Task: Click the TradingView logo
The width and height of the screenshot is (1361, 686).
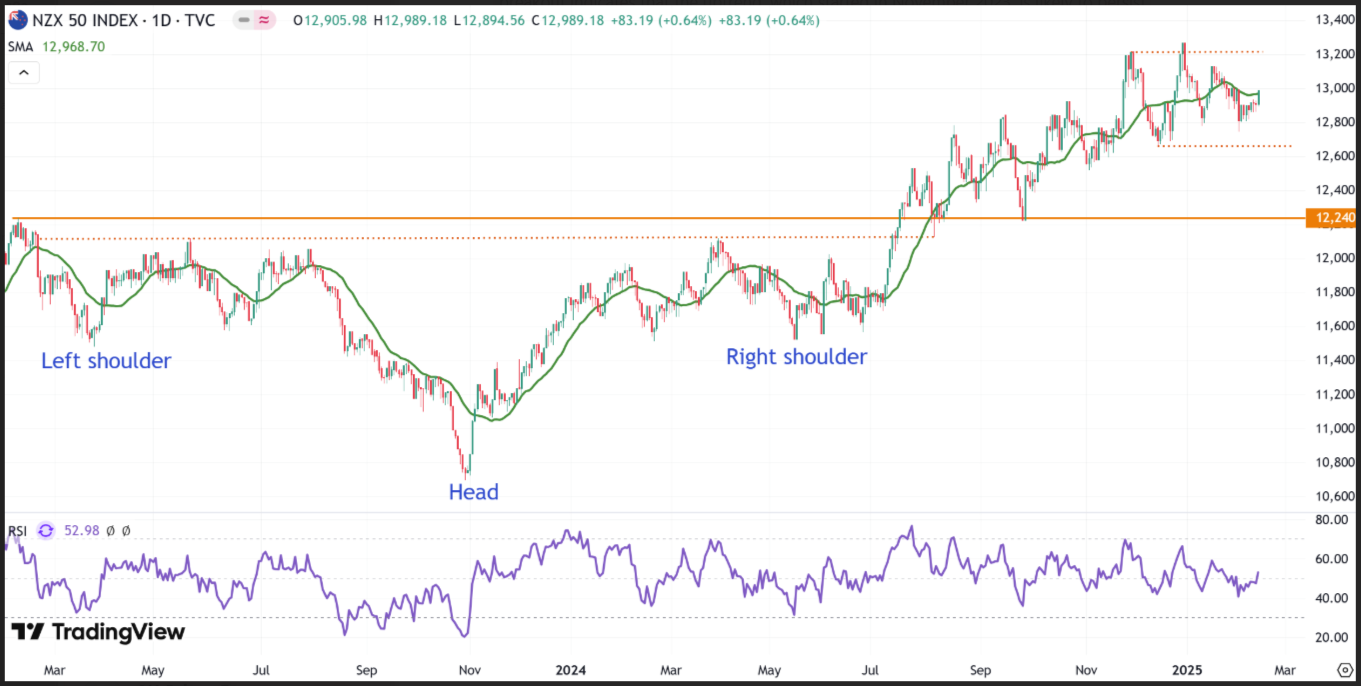Action: (98, 632)
